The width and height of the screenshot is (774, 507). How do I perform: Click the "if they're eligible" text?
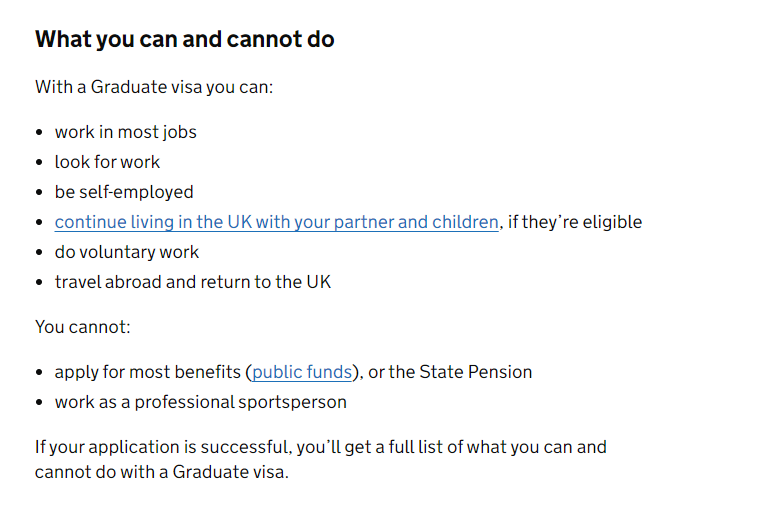pyautogui.click(x=575, y=222)
